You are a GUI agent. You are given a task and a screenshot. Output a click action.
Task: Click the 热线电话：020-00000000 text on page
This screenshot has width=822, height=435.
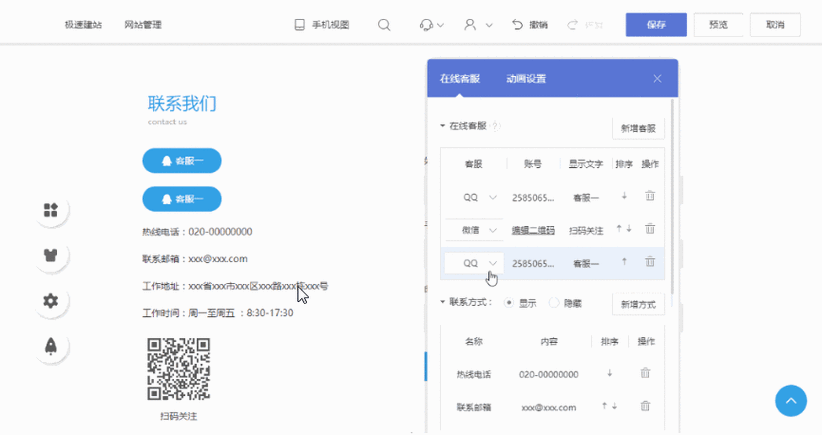(x=197, y=232)
